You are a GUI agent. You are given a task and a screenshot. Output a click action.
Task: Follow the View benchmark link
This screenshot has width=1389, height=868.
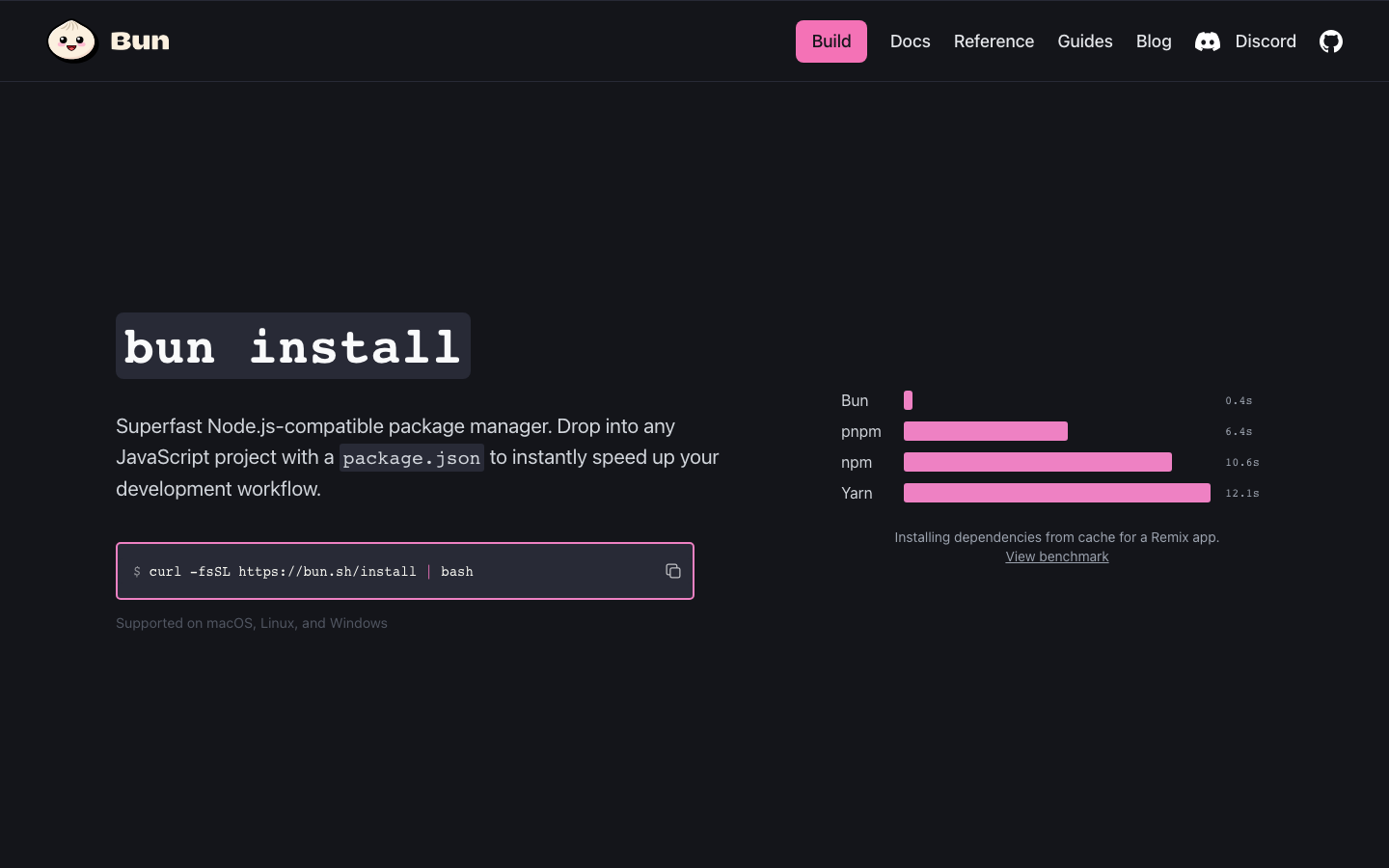(1057, 556)
